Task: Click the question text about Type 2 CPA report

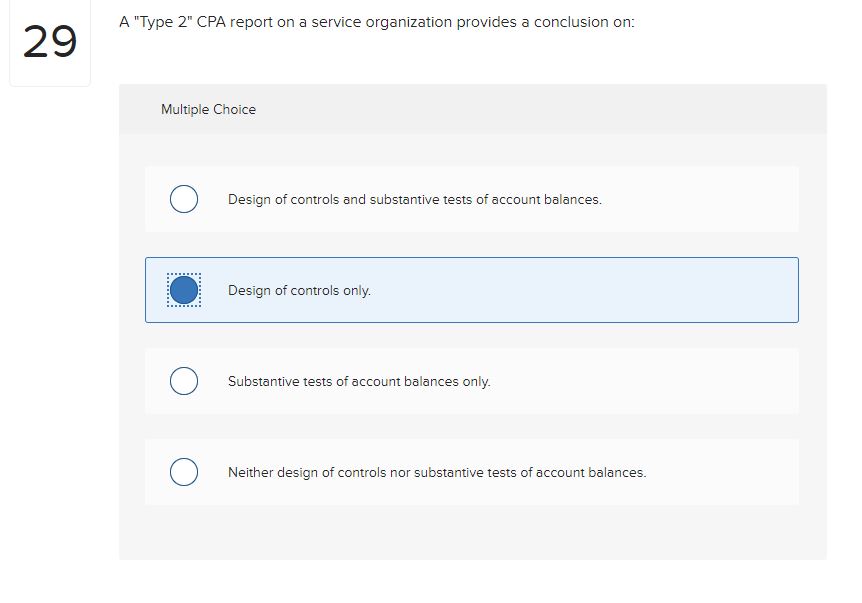Action: (x=375, y=21)
